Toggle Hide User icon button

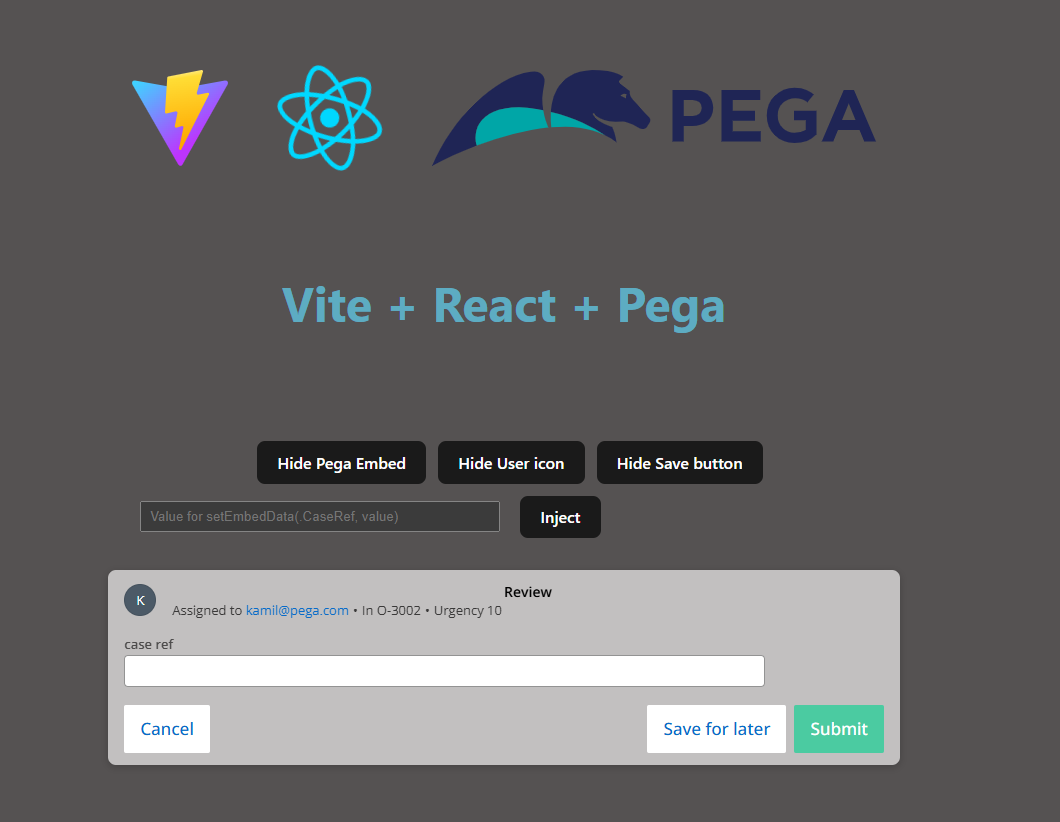coord(511,463)
